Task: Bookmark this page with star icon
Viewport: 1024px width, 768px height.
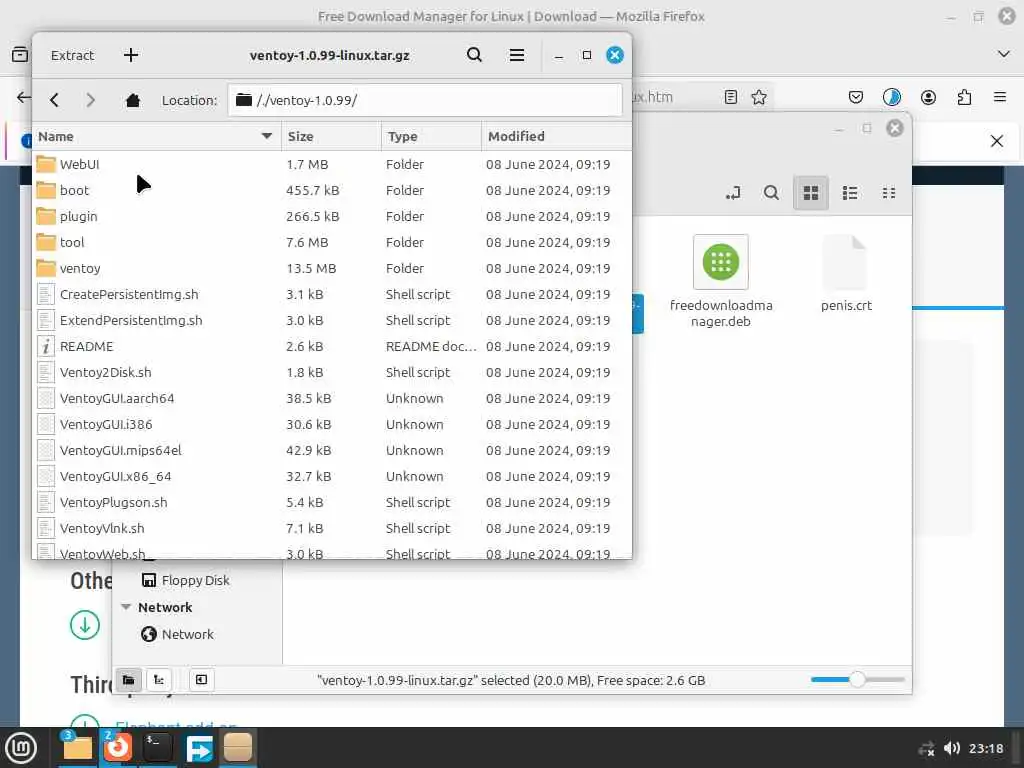Action: point(759,97)
